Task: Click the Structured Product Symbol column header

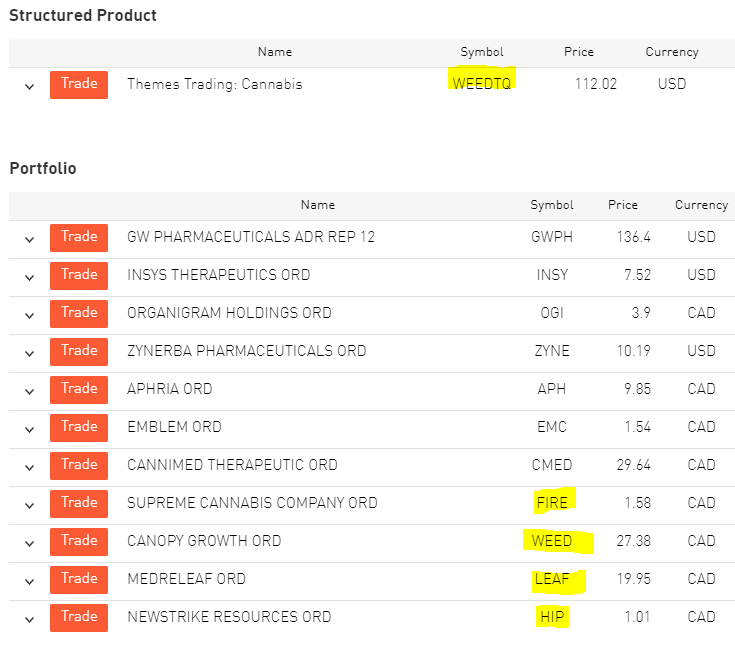Action: [x=482, y=52]
